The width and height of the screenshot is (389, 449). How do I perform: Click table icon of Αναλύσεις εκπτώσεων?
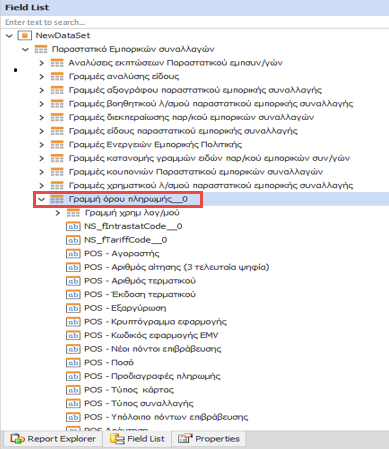point(57,63)
